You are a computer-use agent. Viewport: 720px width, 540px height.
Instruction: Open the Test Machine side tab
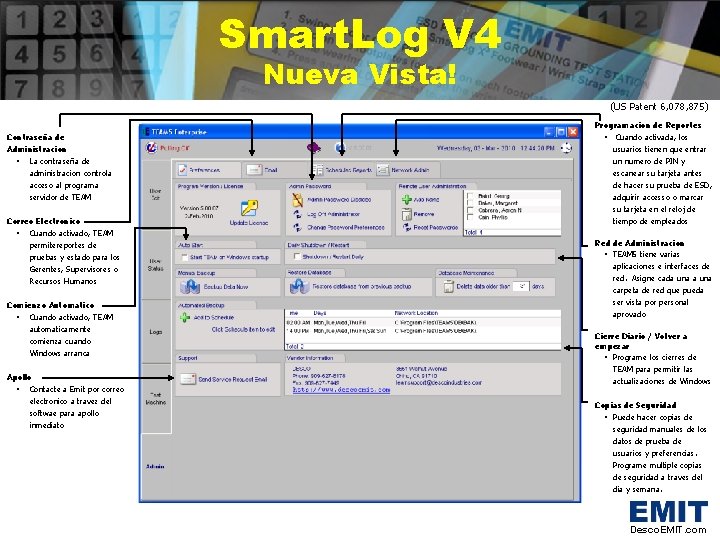[x=156, y=398]
